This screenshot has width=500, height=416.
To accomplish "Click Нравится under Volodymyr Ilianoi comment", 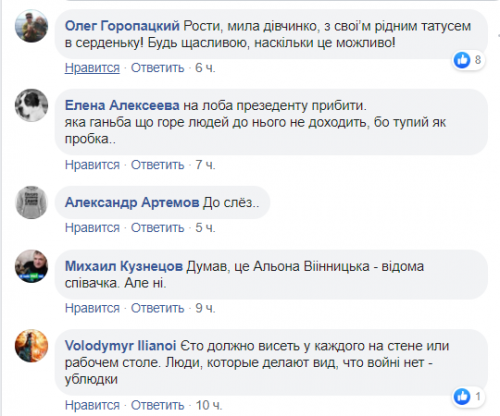I will 92,405.
